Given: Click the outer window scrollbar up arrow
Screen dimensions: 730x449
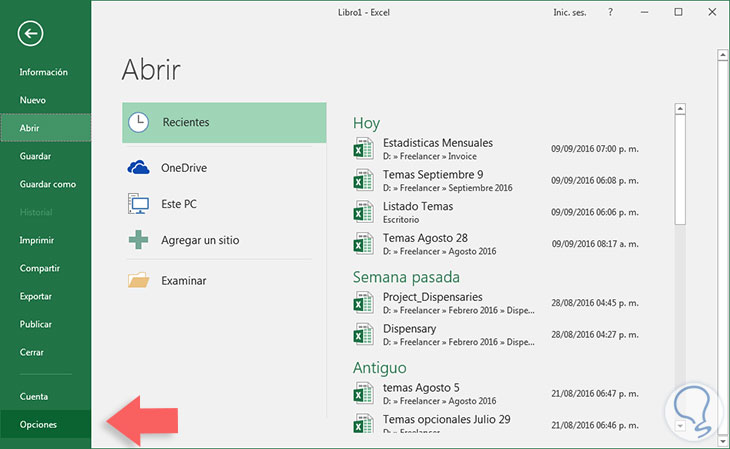Looking at the screenshot, I should tap(723, 55).
